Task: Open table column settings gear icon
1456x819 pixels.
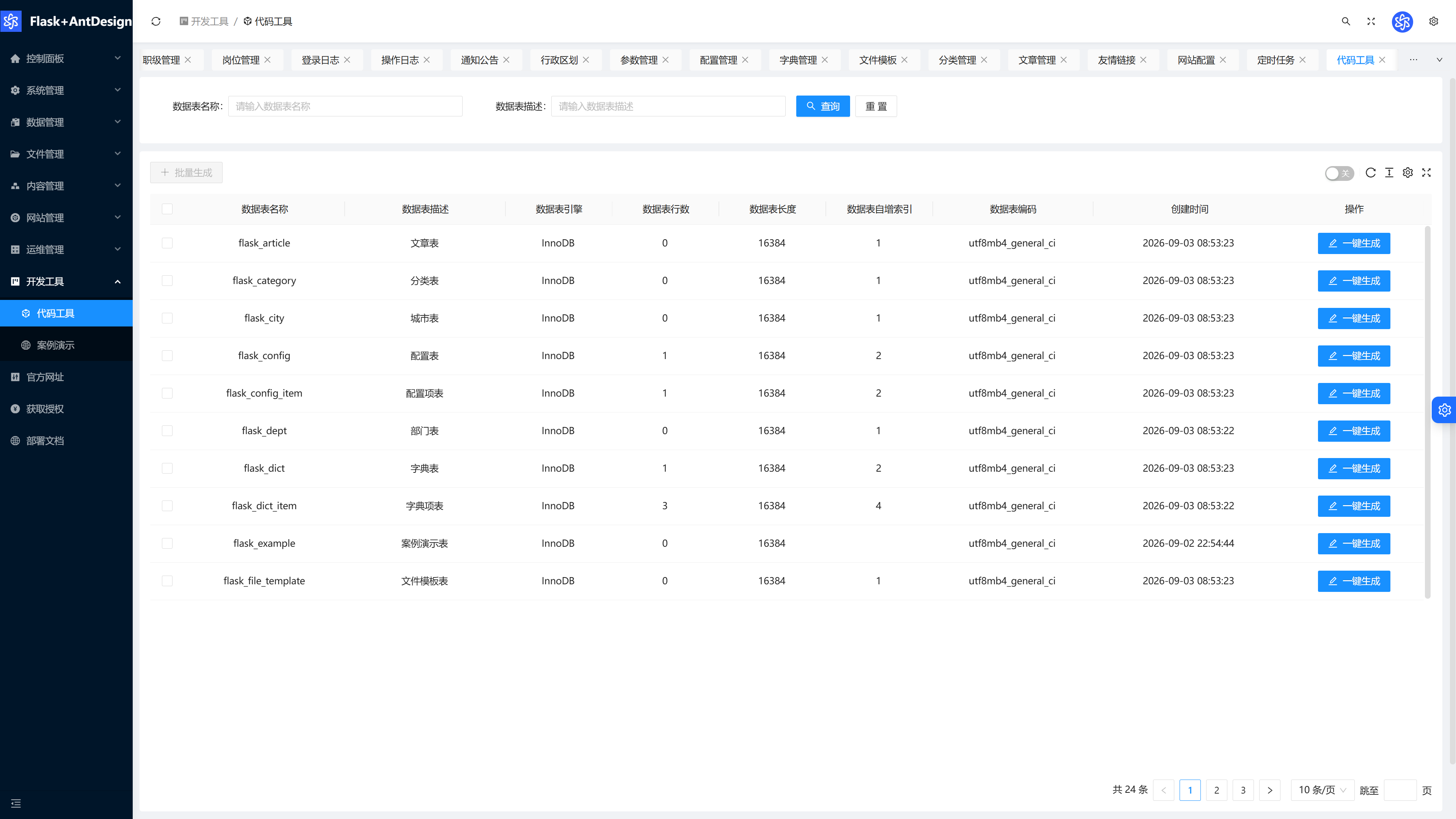Action: pyautogui.click(x=1408, y=173)
